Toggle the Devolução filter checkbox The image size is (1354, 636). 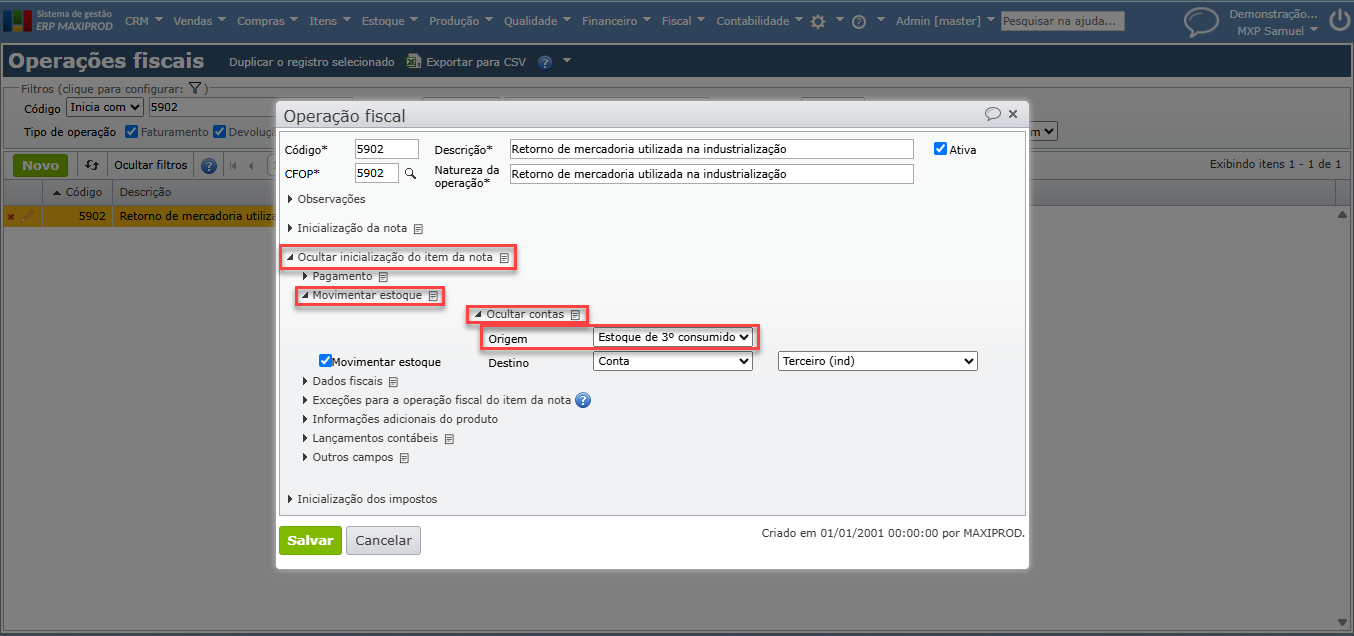(220, 132)
